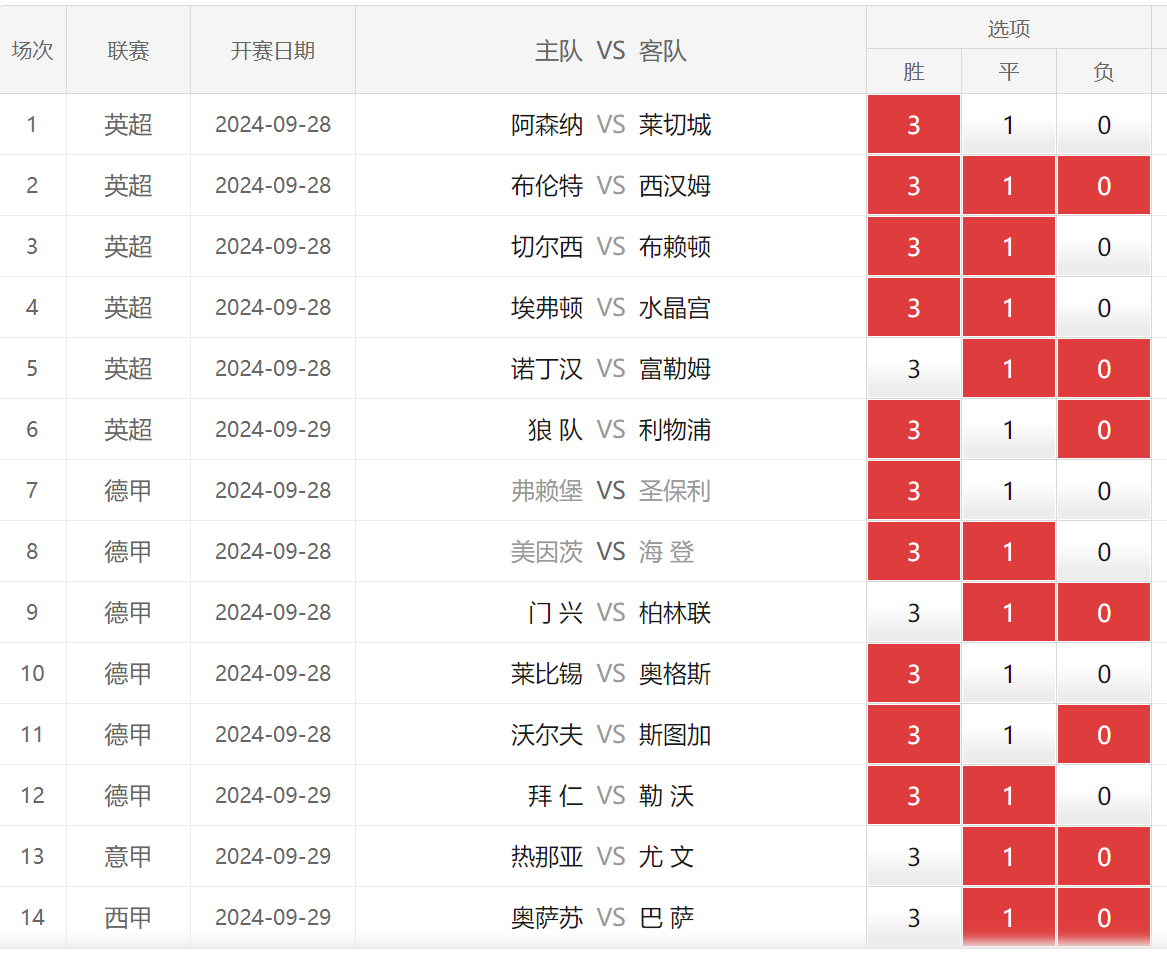Toggle win (3) for Arsenal match row 1

pyautogui.click(x=913, y=124)
